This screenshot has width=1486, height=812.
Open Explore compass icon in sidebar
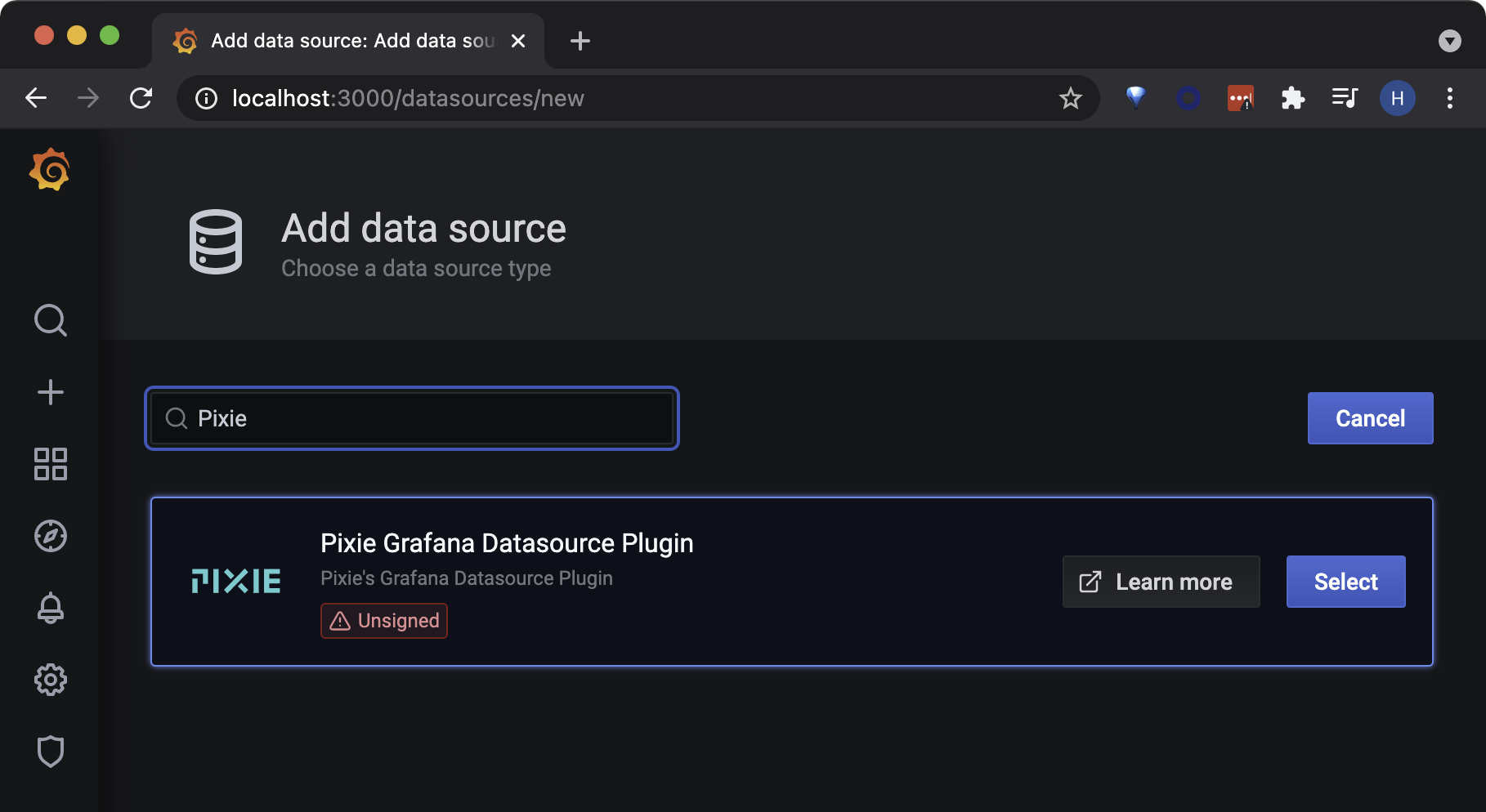[50, 536]
